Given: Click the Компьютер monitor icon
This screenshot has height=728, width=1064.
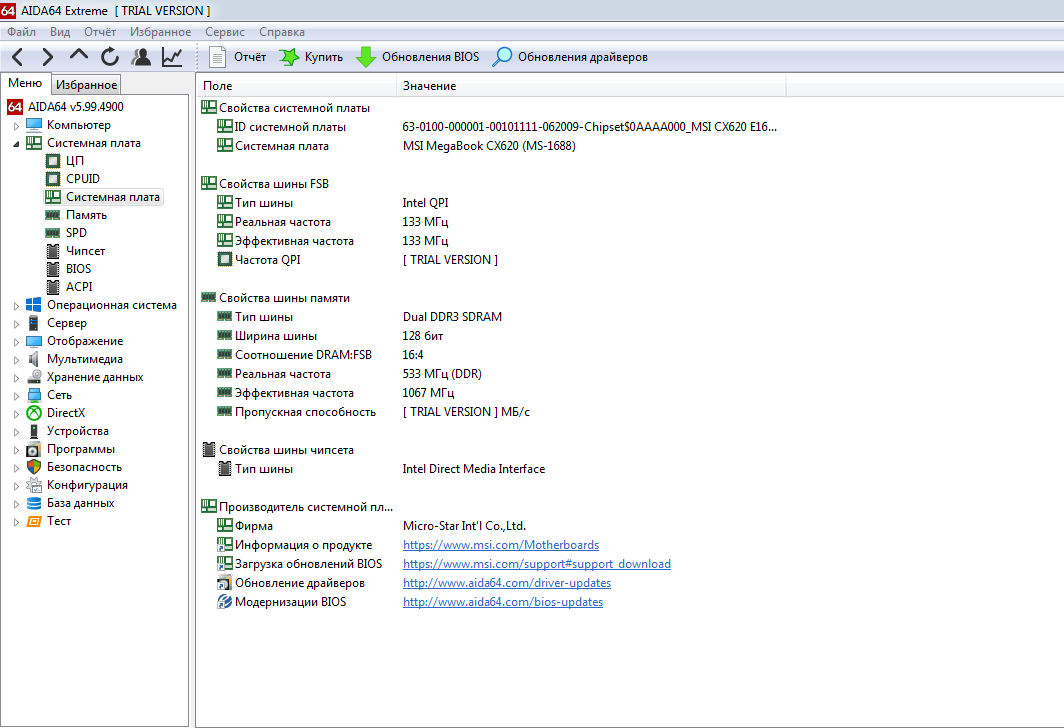Looking at the screenshot, I should click(34, 125).
